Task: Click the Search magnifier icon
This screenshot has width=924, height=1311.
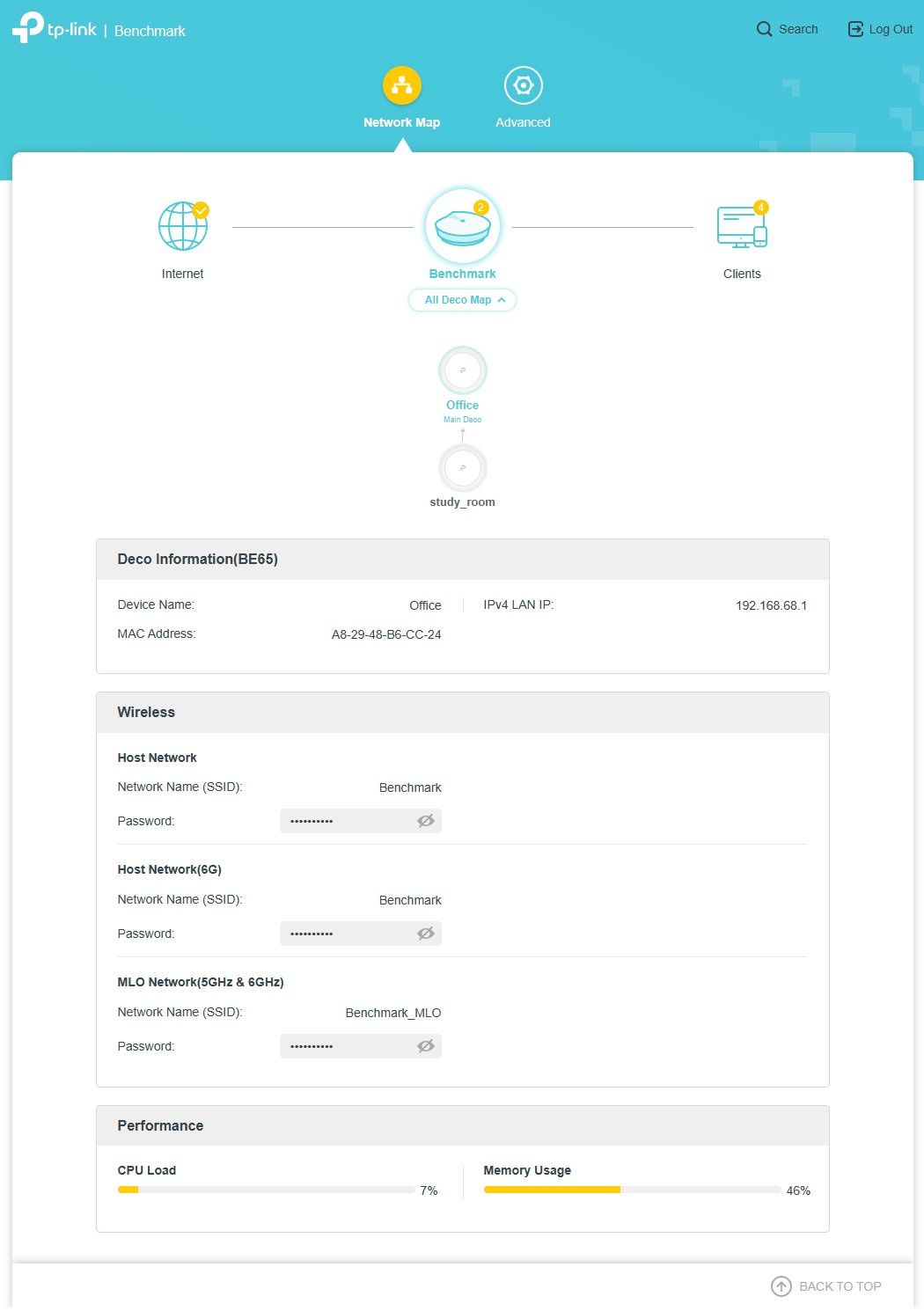Action: [x=764, y=29]
